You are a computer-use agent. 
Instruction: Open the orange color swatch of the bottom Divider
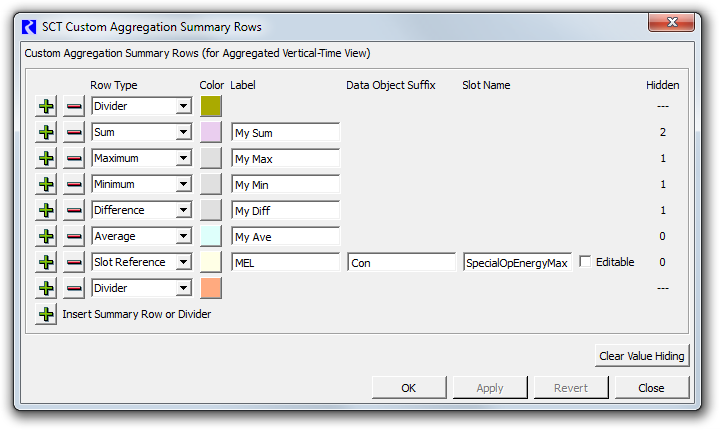(211, 288)
